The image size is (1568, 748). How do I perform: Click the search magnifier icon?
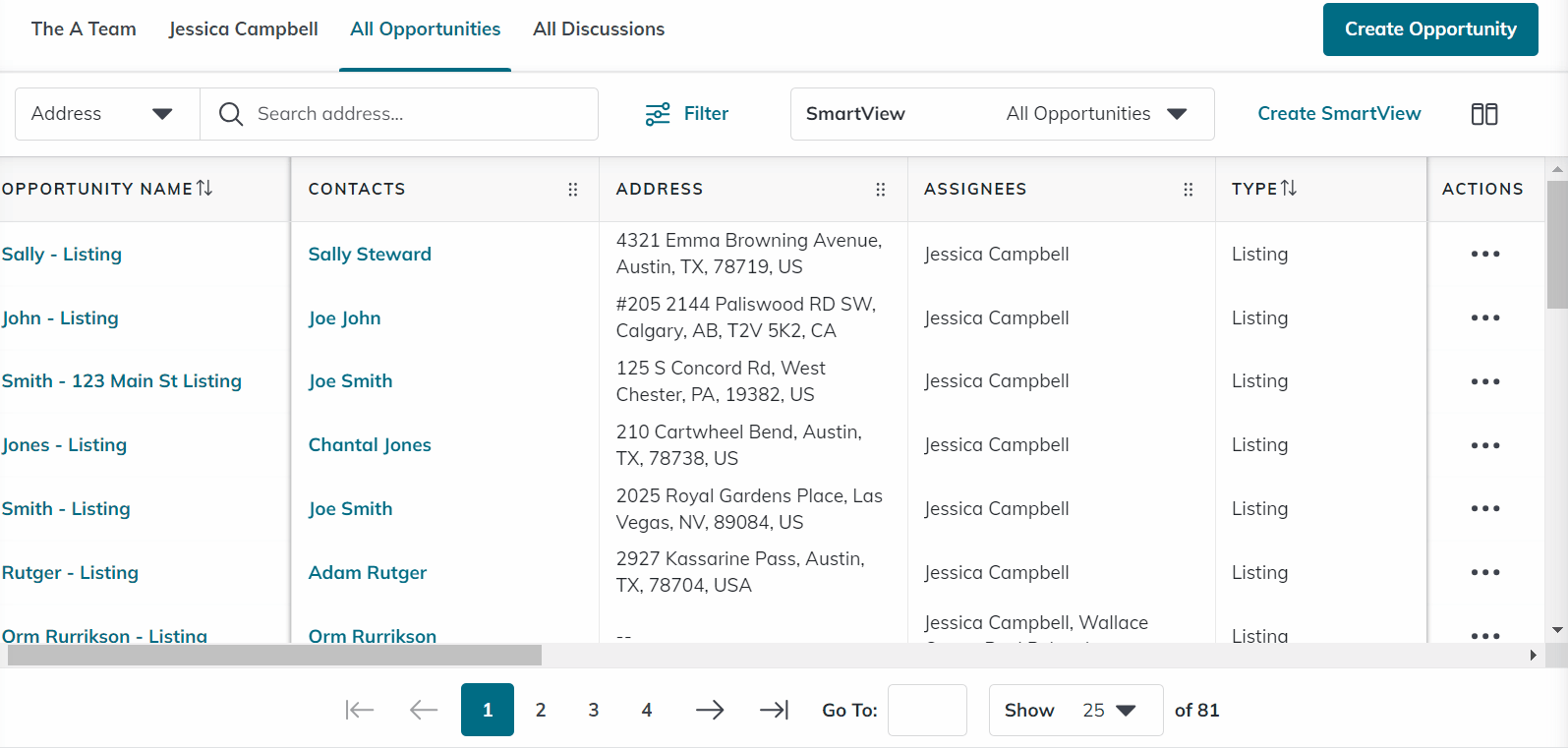pos(231,114)
